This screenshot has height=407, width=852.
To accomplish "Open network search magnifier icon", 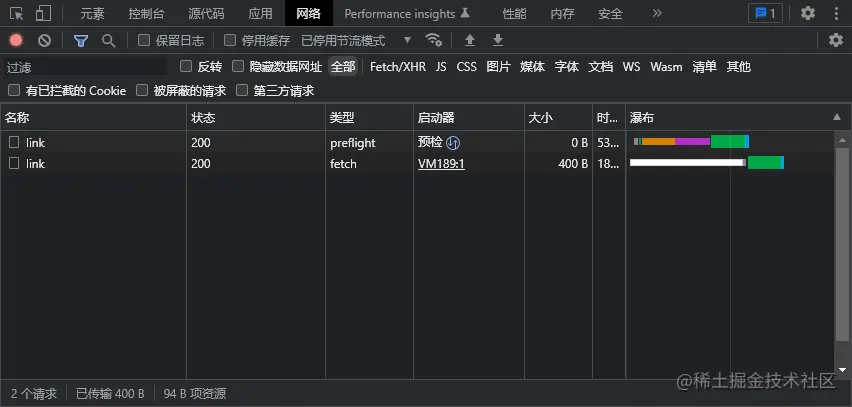I will 109,40.
